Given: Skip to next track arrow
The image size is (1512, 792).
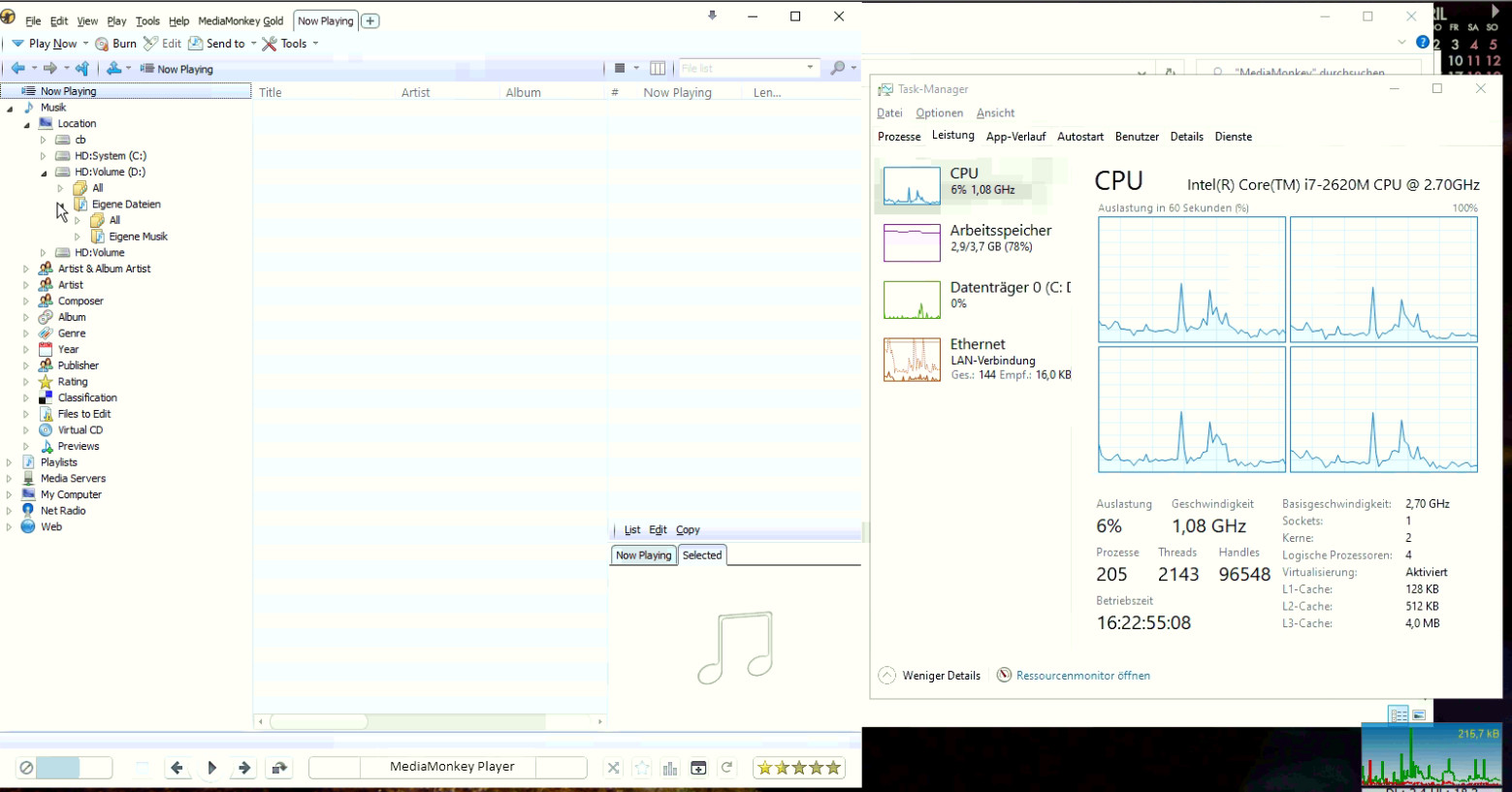Looking at the screenshot, I should [244, 768].
